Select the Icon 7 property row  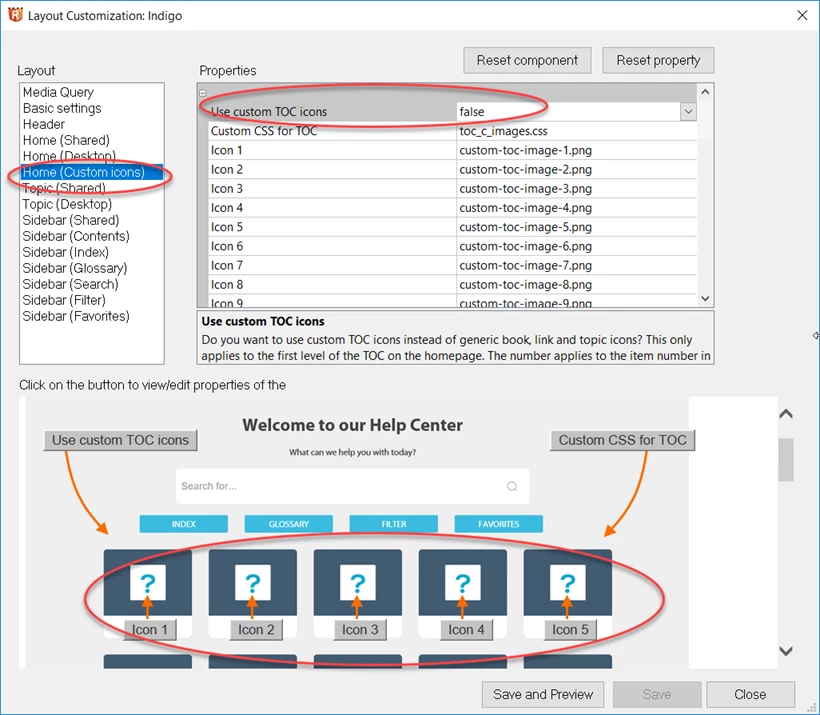pos(453,265)
